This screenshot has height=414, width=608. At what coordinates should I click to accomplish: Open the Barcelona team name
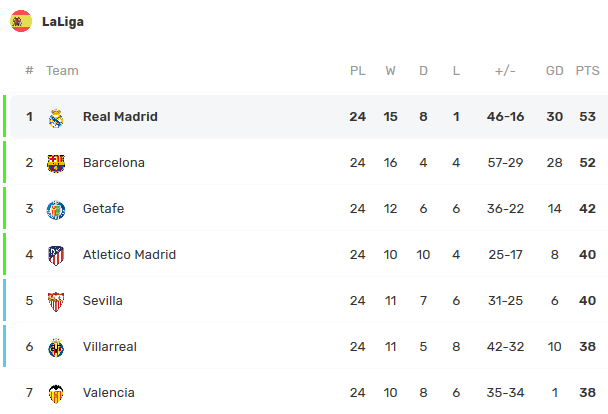tap(114, 163)
